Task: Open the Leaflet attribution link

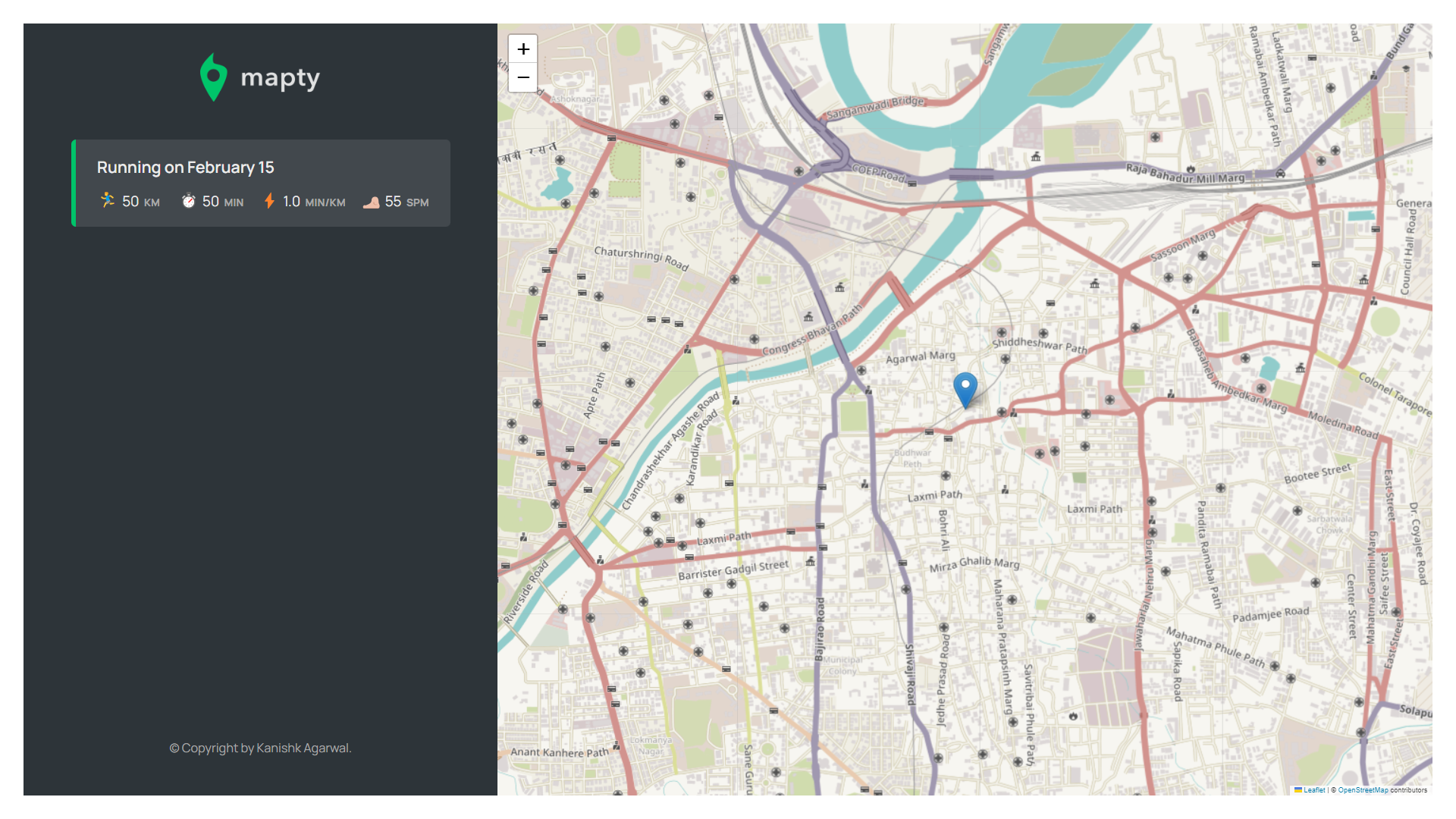Action: click(1313, 790)
